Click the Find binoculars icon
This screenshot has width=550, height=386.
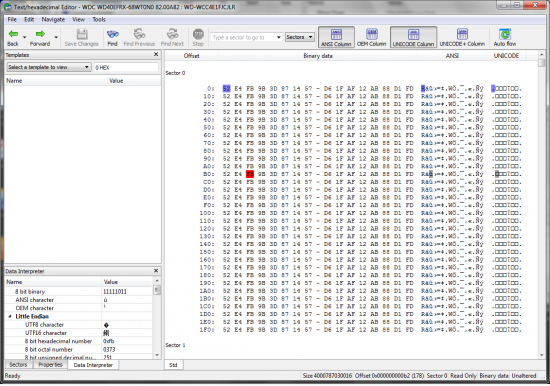(112, 34)
